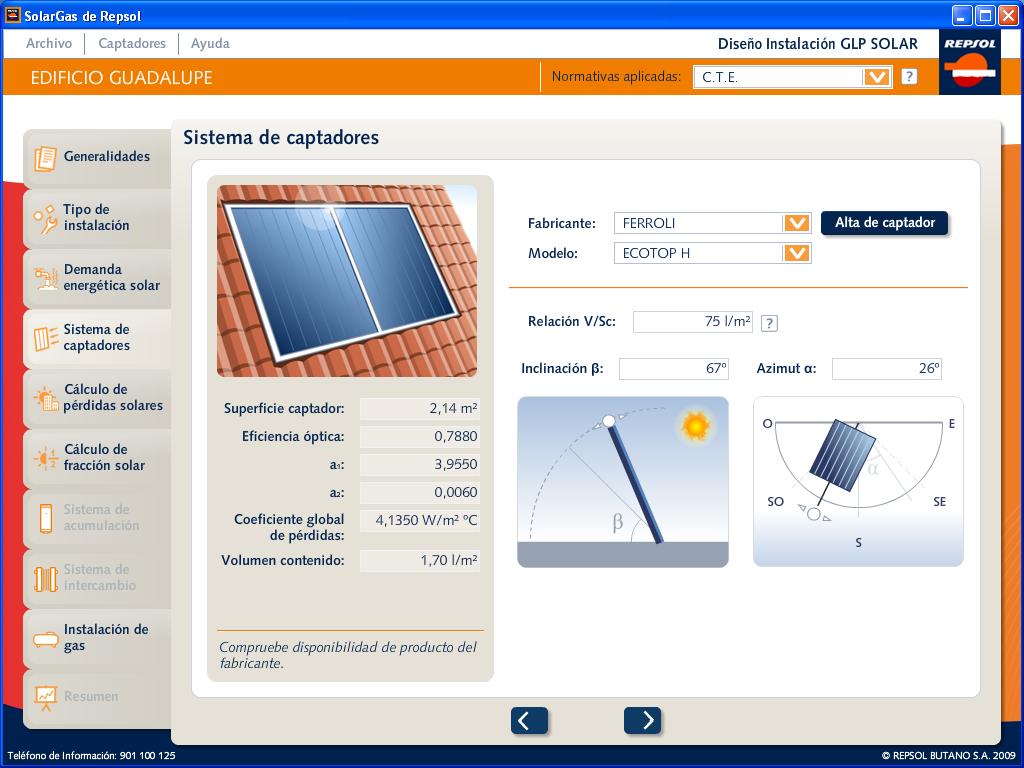Click the Sistema de captadores panel icon
This screenshot has height=768, width=1024.
point(46,339)
